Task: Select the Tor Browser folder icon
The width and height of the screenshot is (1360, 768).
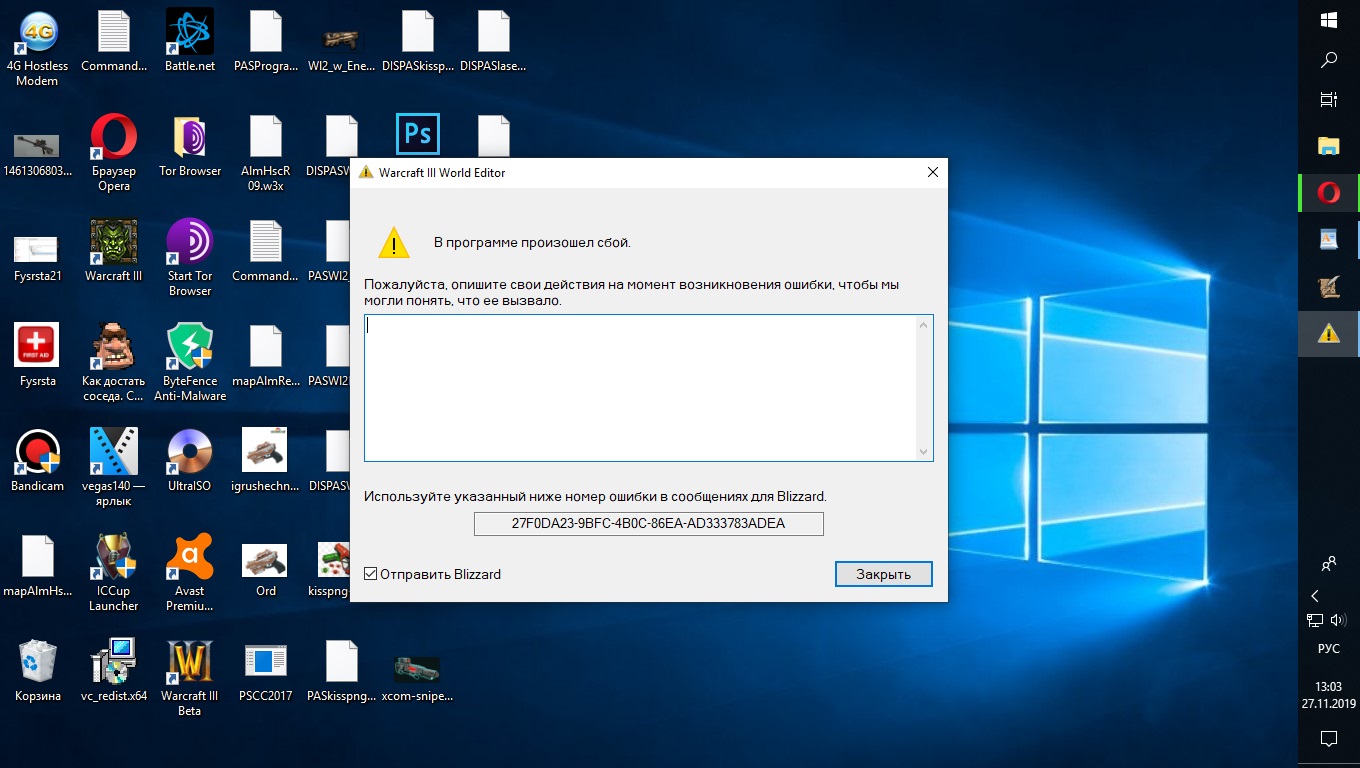Action: (190, 147)
